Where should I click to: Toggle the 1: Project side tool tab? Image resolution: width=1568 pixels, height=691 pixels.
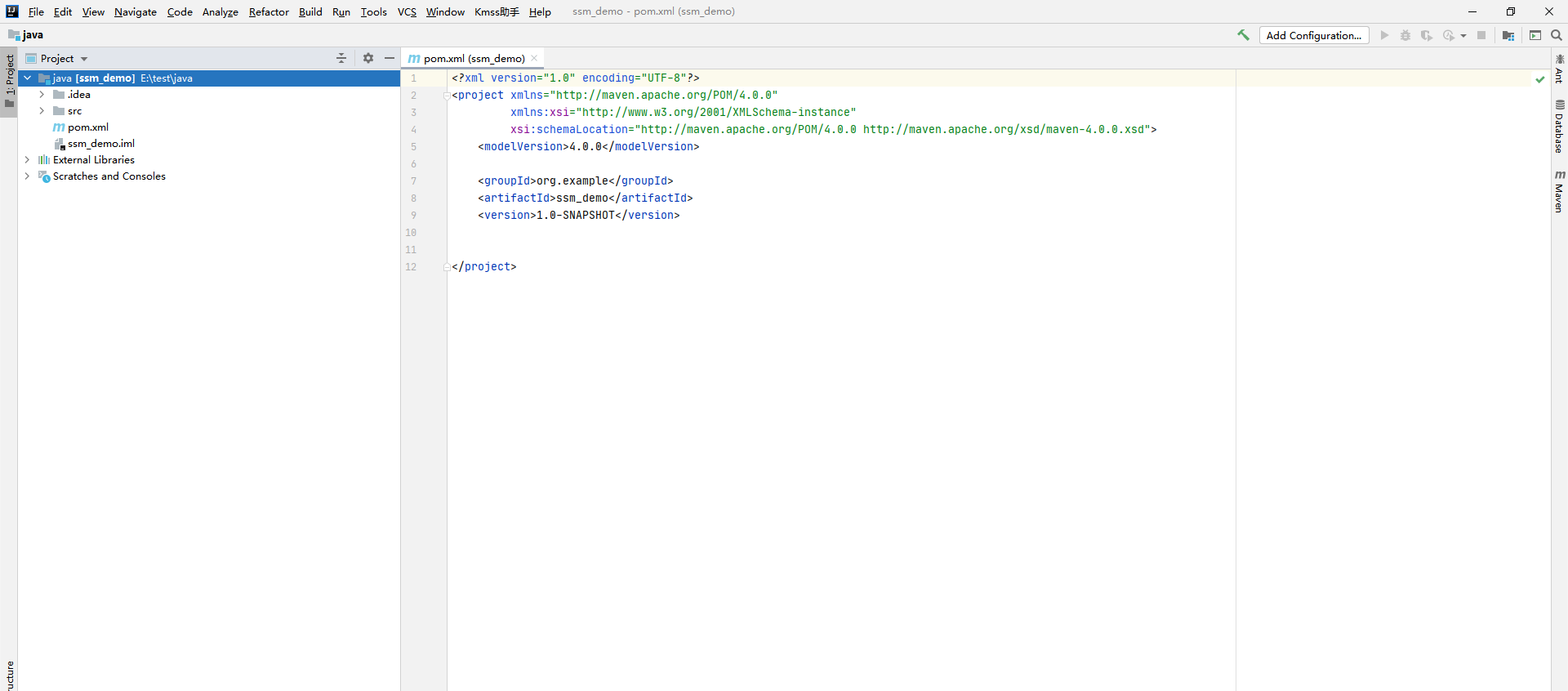tap(9, 82)
